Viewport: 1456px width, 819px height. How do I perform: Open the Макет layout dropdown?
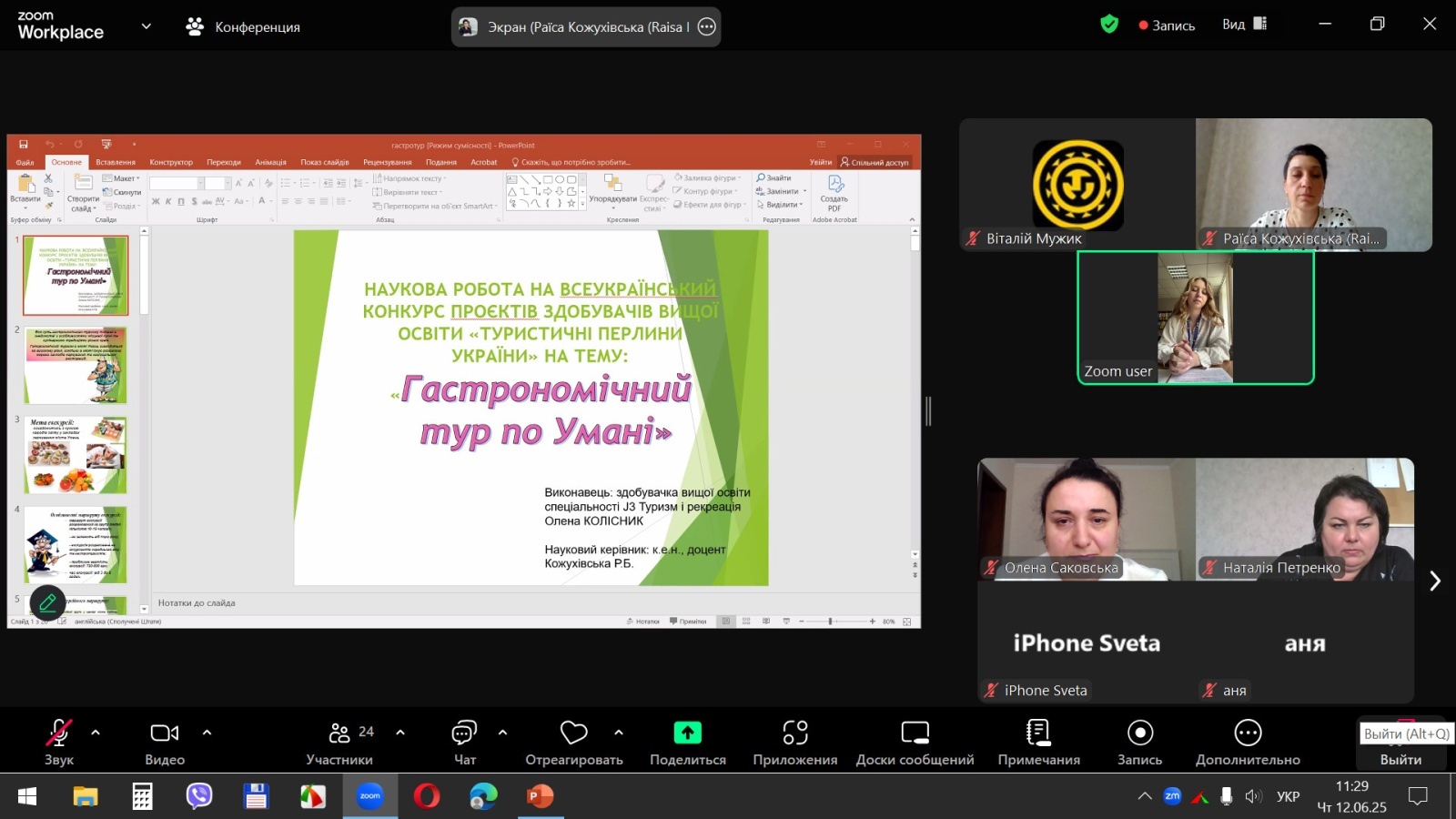[122, 178]
